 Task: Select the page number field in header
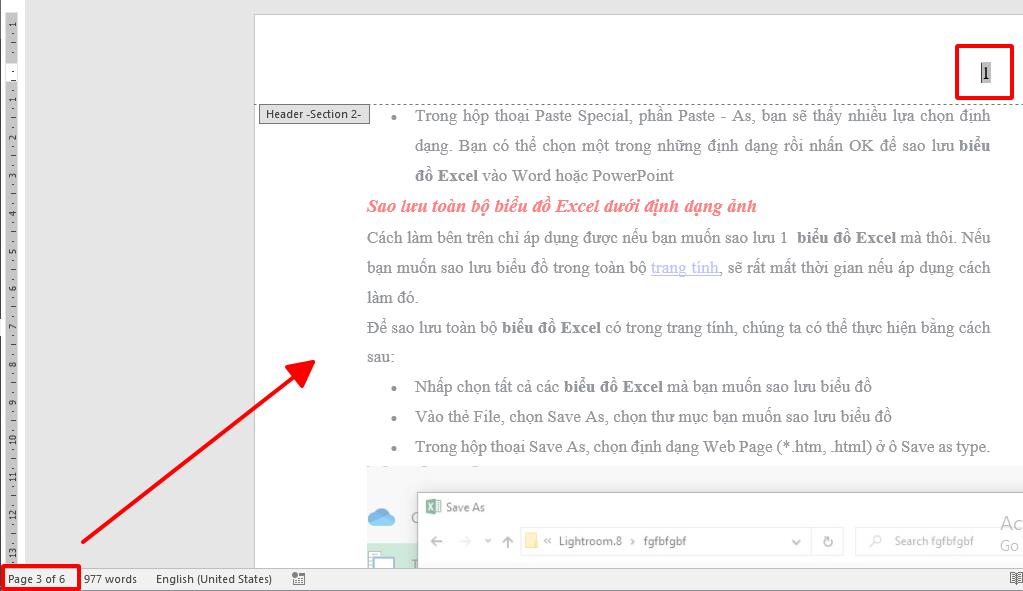[x=985, y=72]
